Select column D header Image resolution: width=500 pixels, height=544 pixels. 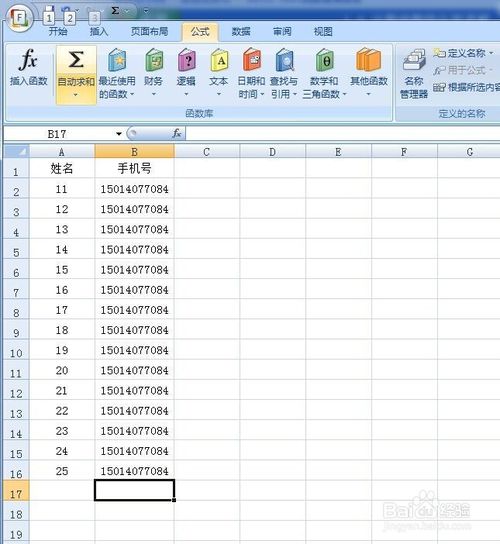coord(272,152)
